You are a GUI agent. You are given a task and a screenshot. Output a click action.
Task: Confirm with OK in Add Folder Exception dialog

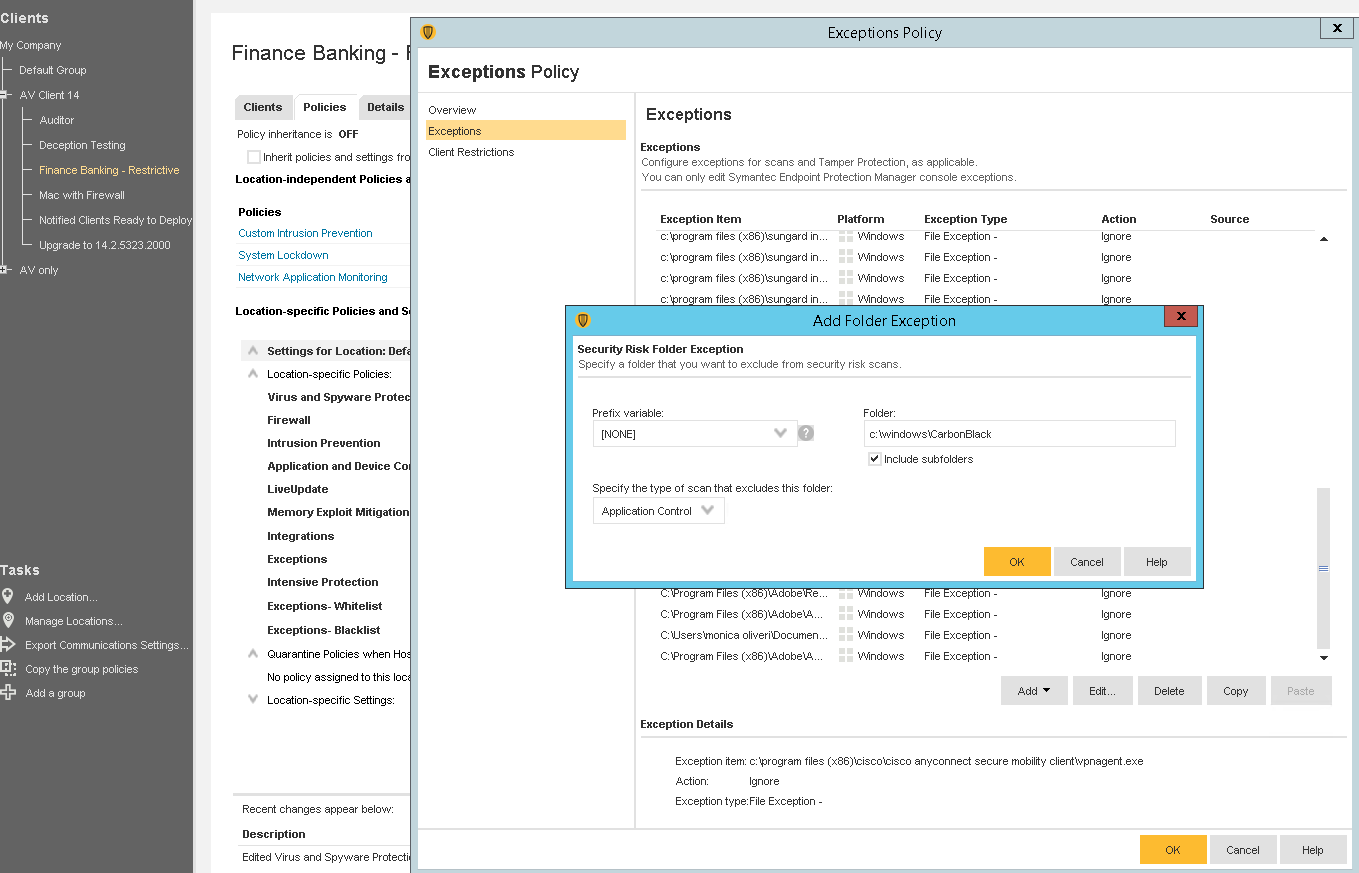pyautogui.click(x=1017, y=562)
